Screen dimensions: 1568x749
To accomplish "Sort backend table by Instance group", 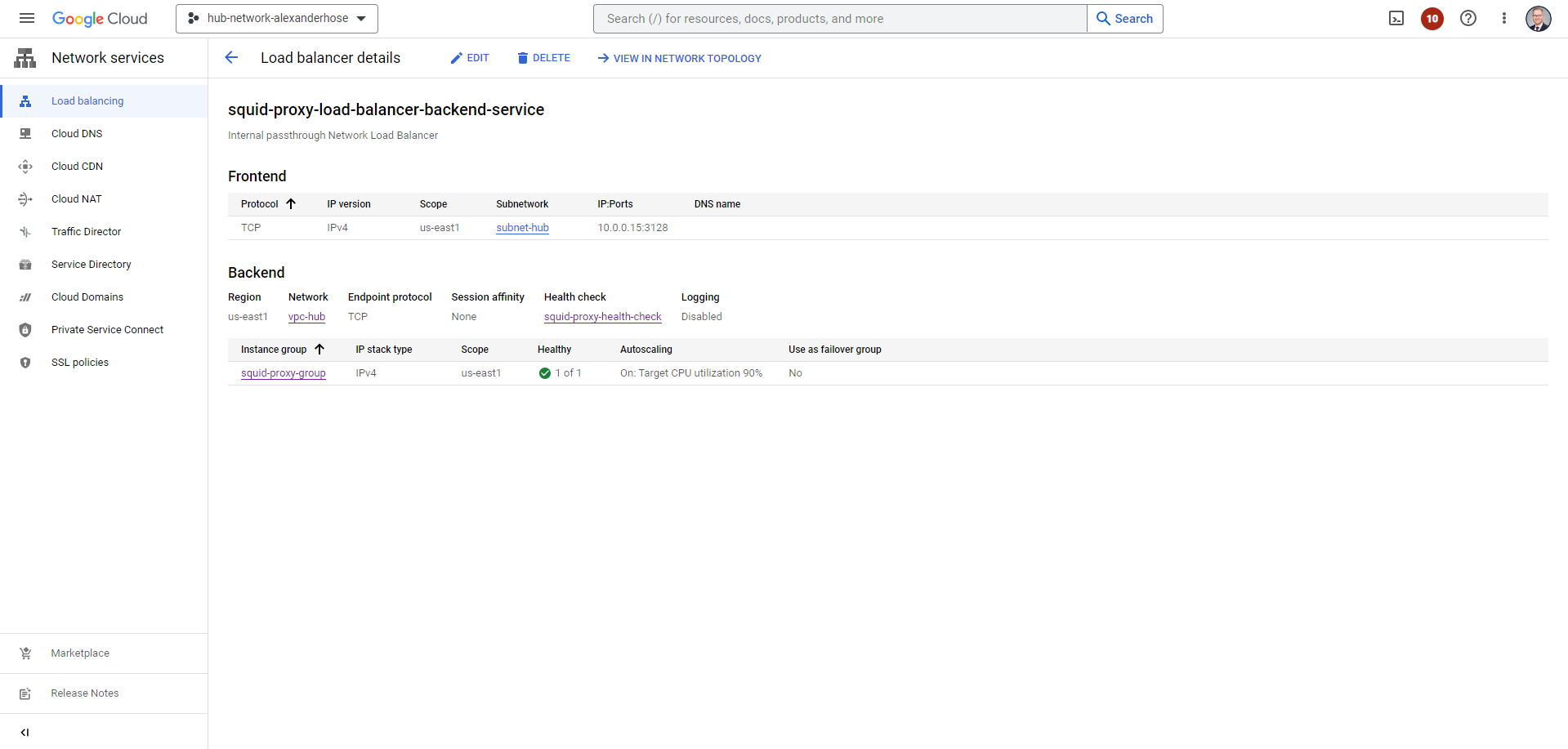I will coord(283,350).
